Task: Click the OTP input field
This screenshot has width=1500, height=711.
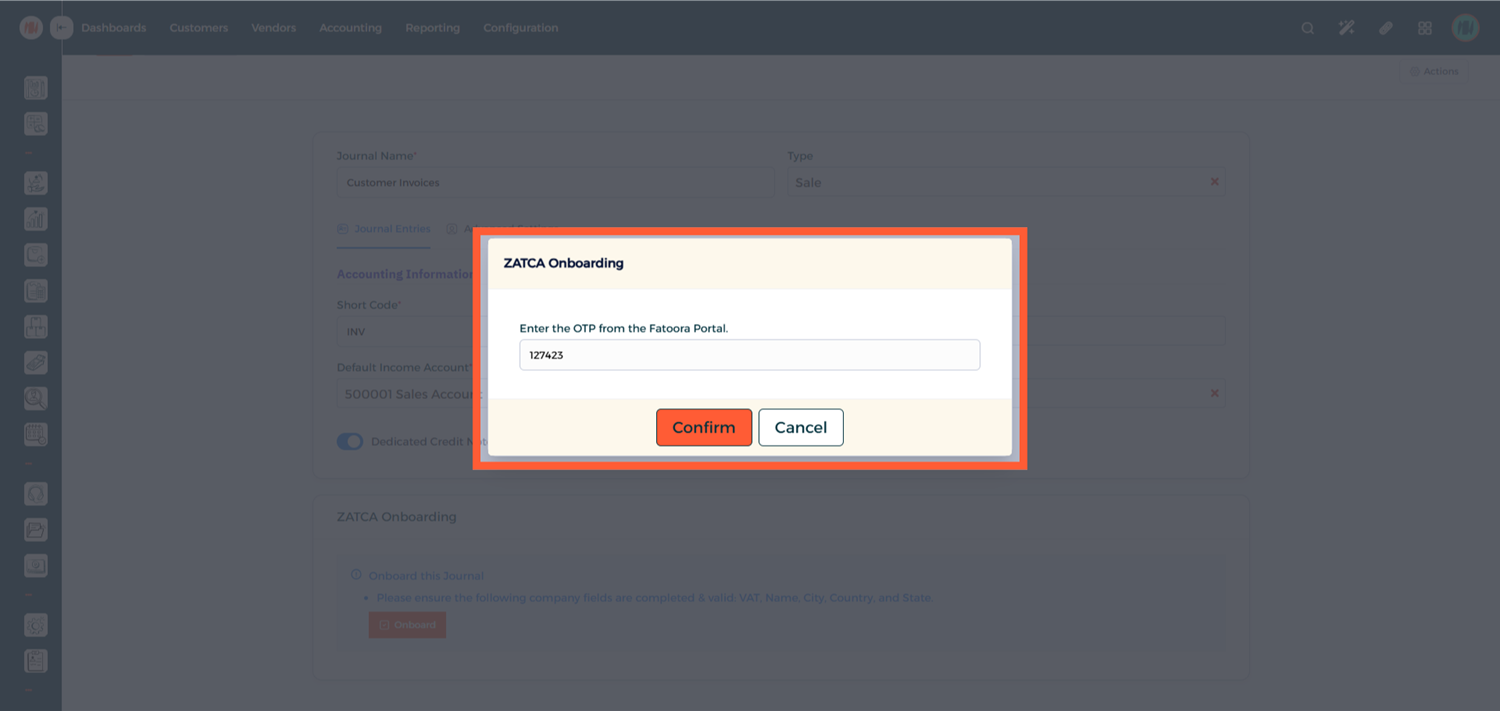Action: click(749, 355)
